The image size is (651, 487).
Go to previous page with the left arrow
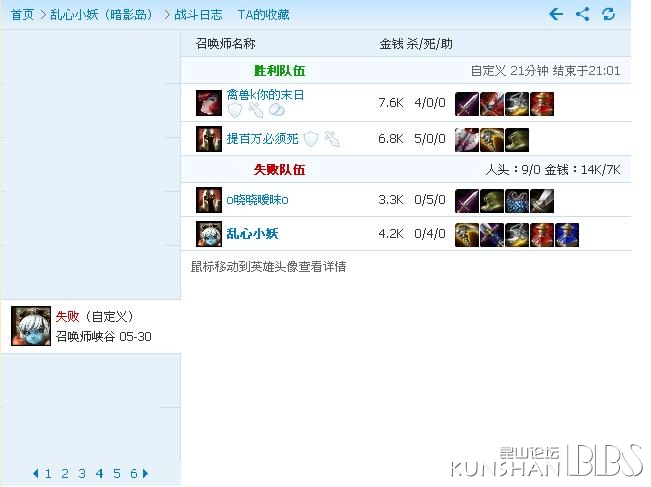tap(36, 473)
